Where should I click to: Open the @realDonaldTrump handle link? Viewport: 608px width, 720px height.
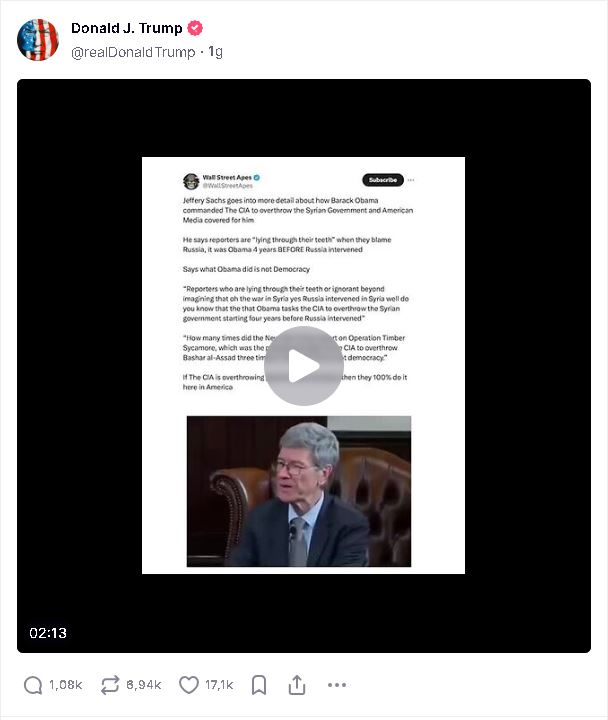pyautogui.click(x=133, y=52)
